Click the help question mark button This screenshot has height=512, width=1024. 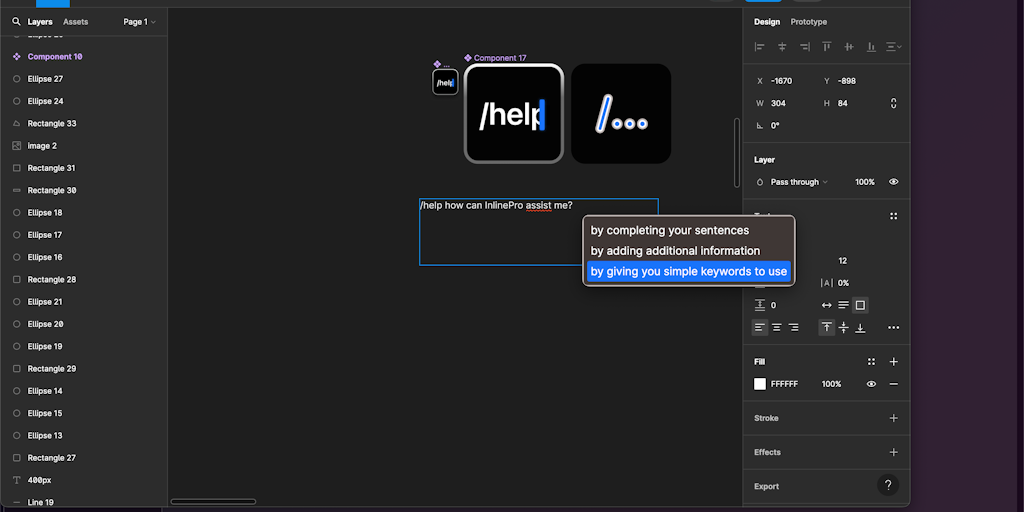tap(887, 485)
